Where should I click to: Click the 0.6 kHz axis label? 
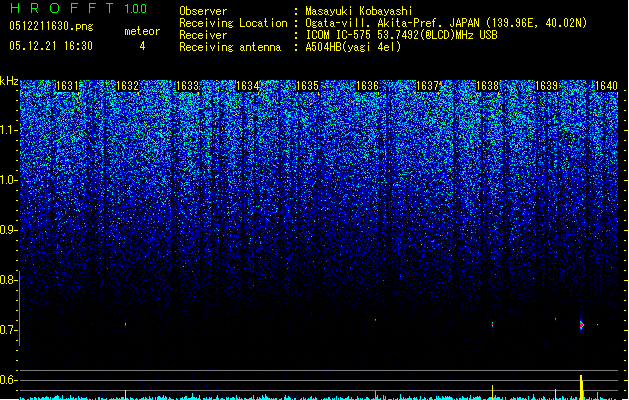[7, 380]
